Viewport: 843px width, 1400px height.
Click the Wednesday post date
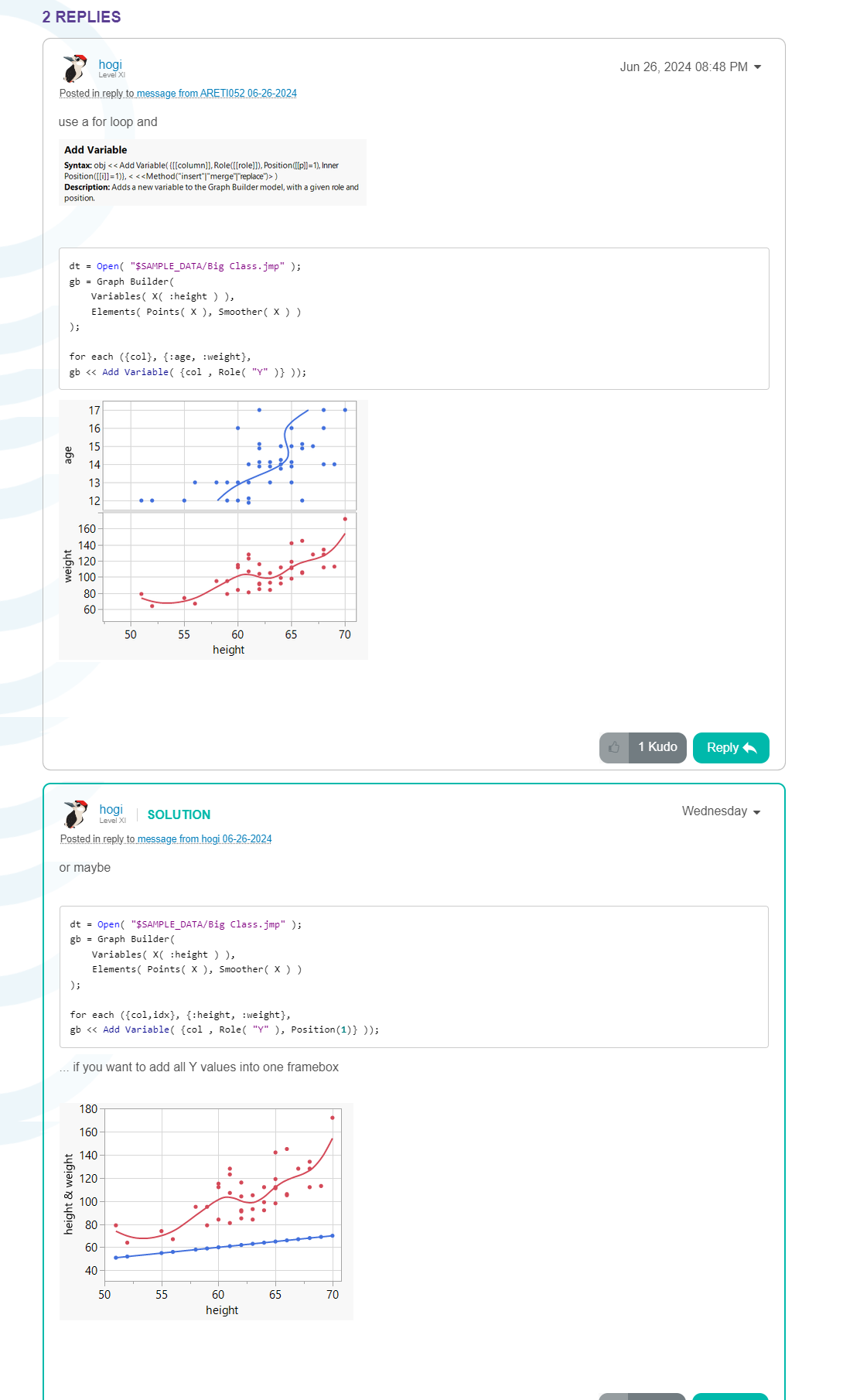pyautogui.click(x=714, y=811)
